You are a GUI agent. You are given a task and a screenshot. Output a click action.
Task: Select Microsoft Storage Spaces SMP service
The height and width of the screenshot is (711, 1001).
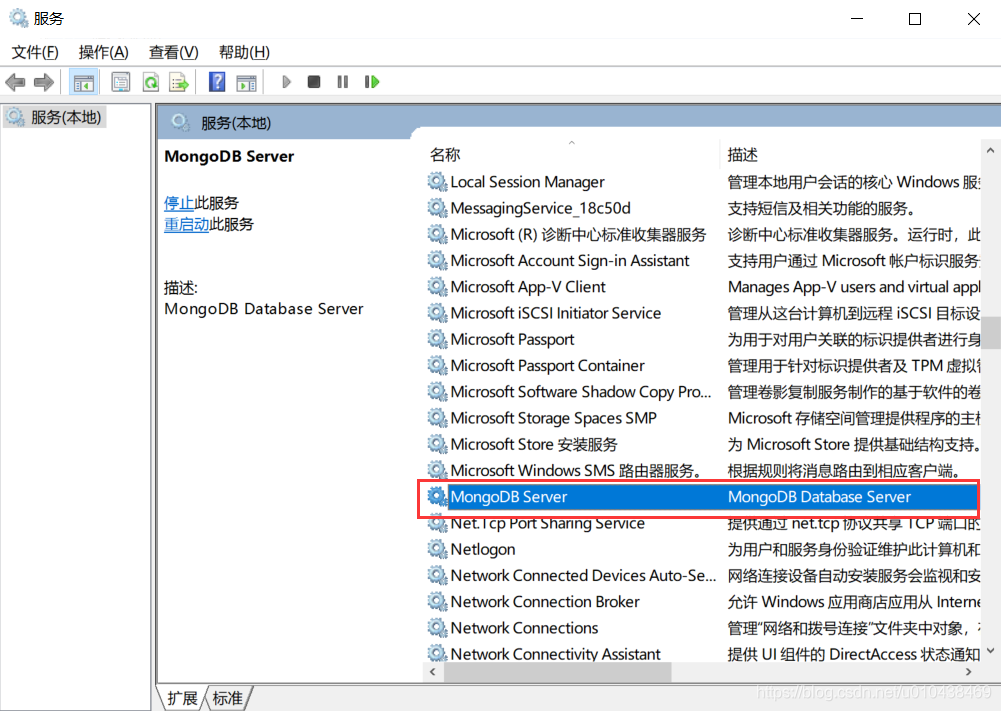click(702, 417)
